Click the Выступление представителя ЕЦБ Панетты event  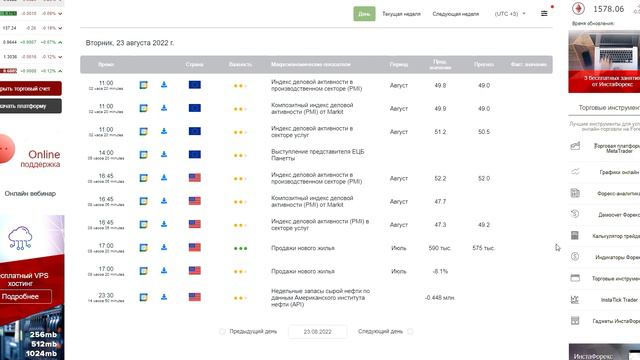point(318,155)
